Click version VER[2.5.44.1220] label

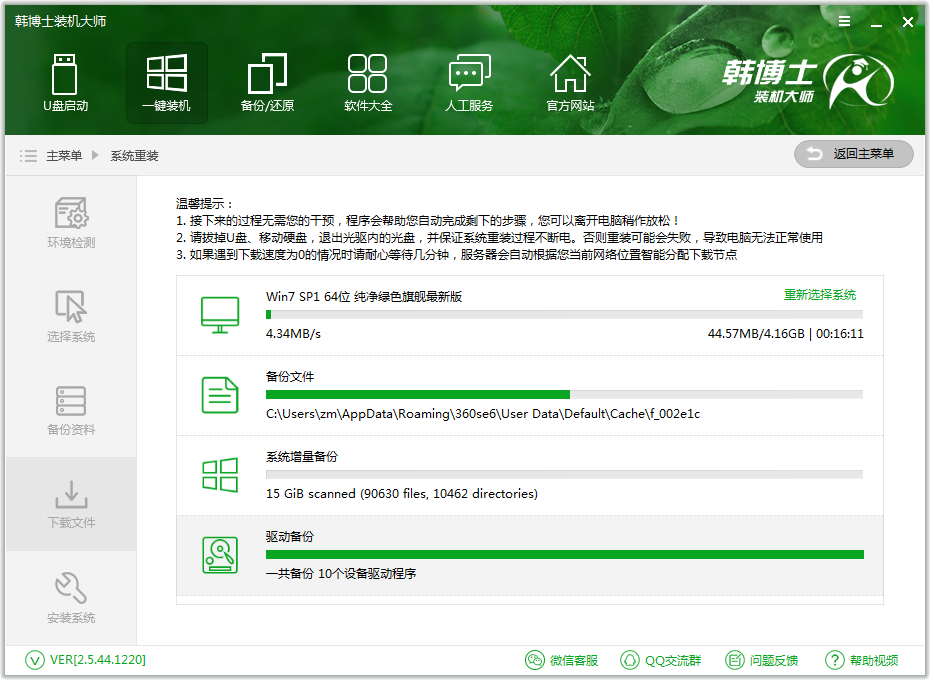[98, 660]
